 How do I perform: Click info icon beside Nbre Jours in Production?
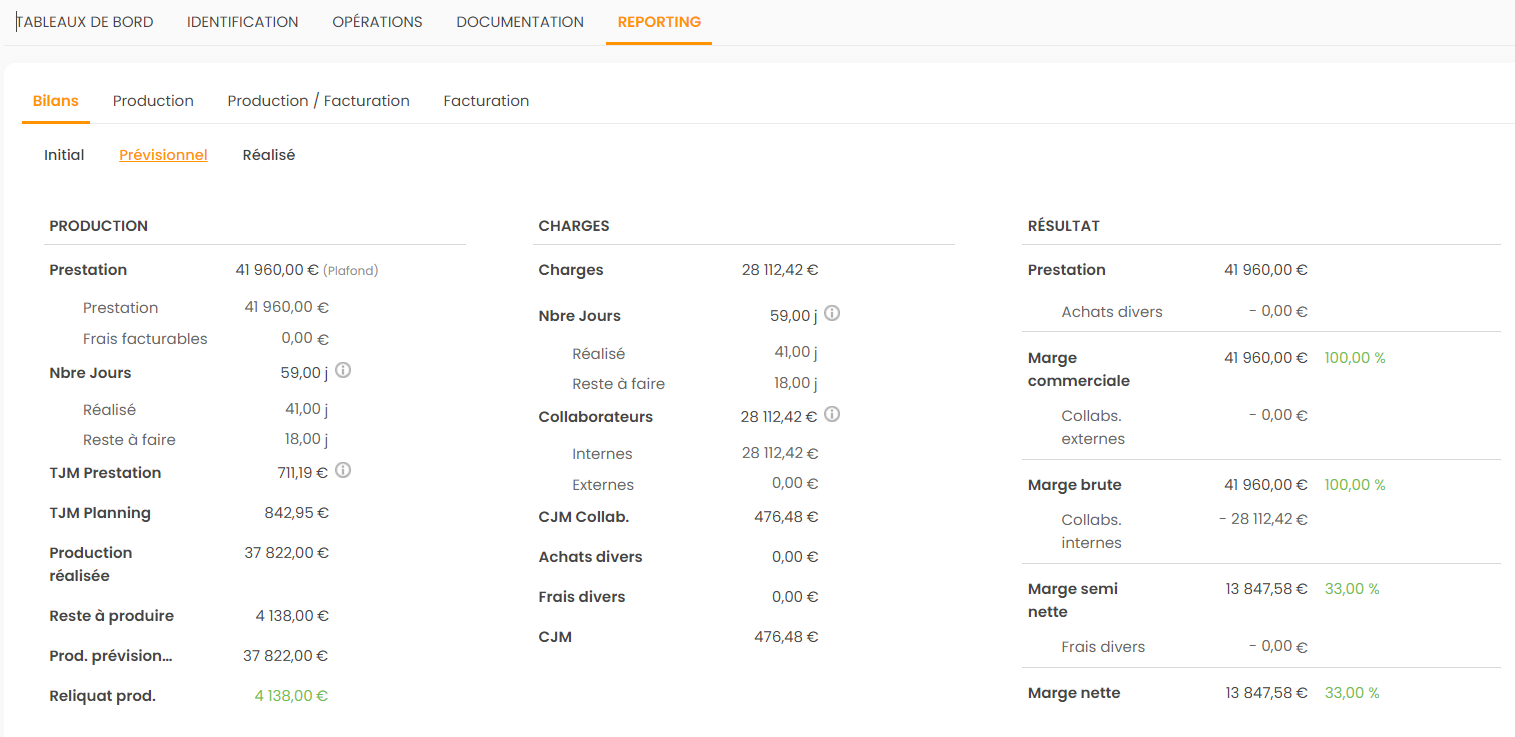click(x=343, y=371)
